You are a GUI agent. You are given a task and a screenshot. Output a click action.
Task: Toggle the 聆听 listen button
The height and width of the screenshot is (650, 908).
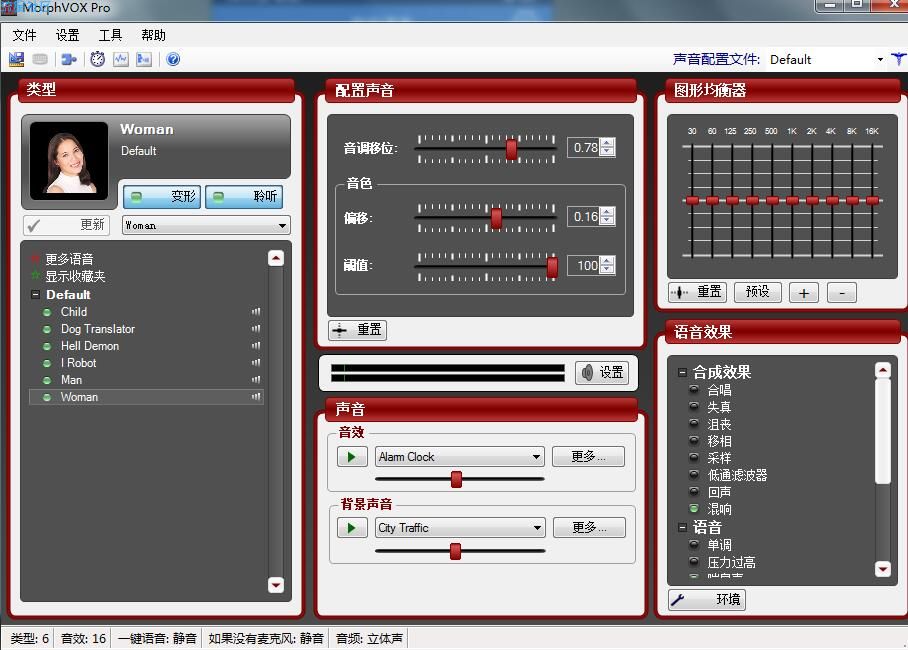point(244,196)
